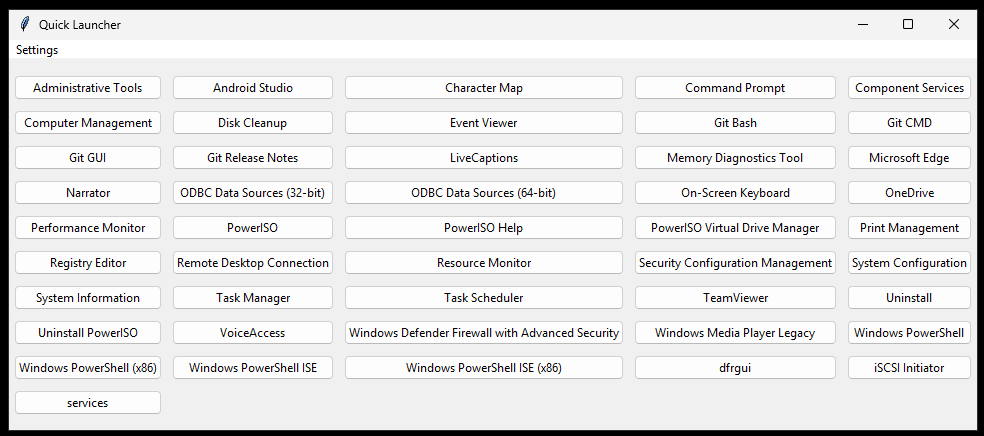Run Disk Cleanup

(253, 123)
